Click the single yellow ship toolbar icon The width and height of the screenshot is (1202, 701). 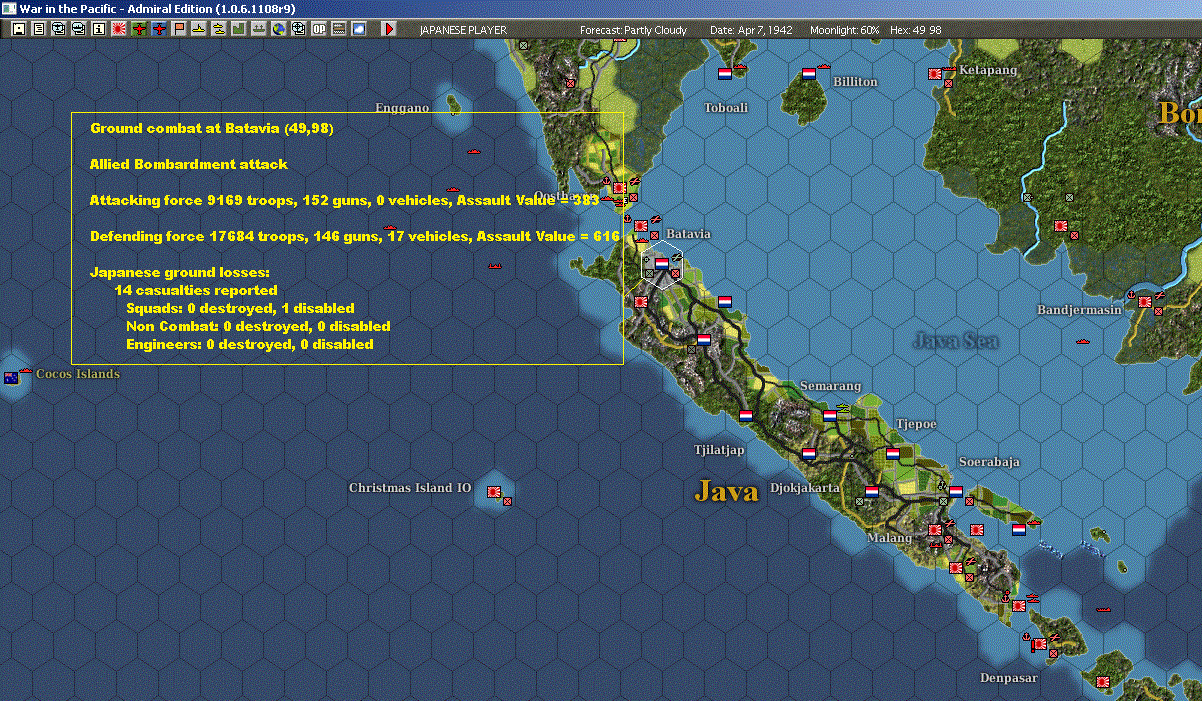tap(198, 29)
